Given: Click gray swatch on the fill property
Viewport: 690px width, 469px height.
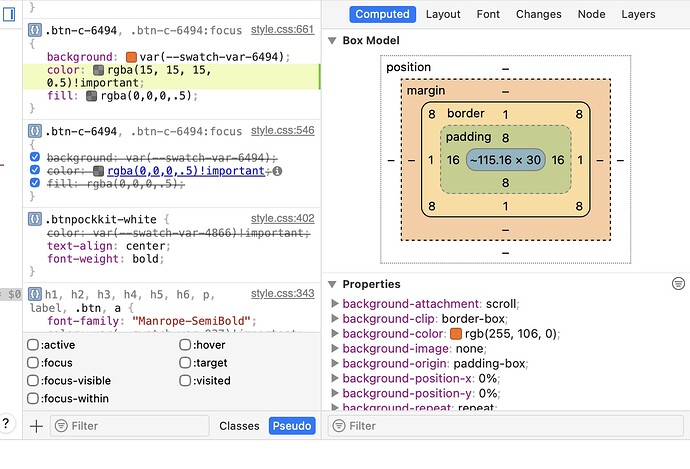Looking at the screenshot, I should point(92,96).
